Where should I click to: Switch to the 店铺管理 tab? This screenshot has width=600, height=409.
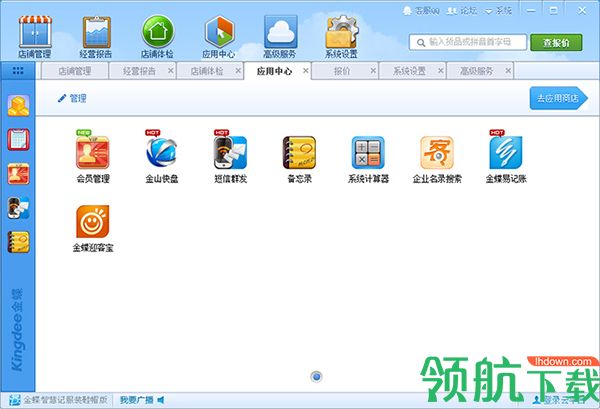pyautogui.click(x=75, y=71)
